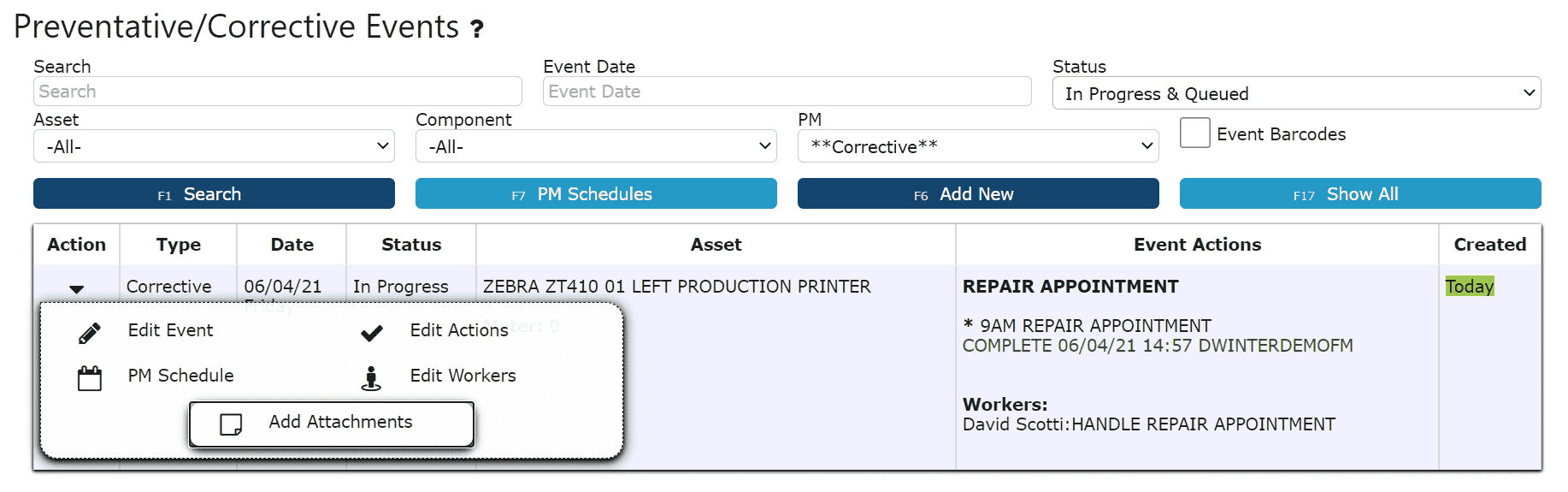Open the help question mark icon
The image size is (1568, 492).
coord(477,29)
